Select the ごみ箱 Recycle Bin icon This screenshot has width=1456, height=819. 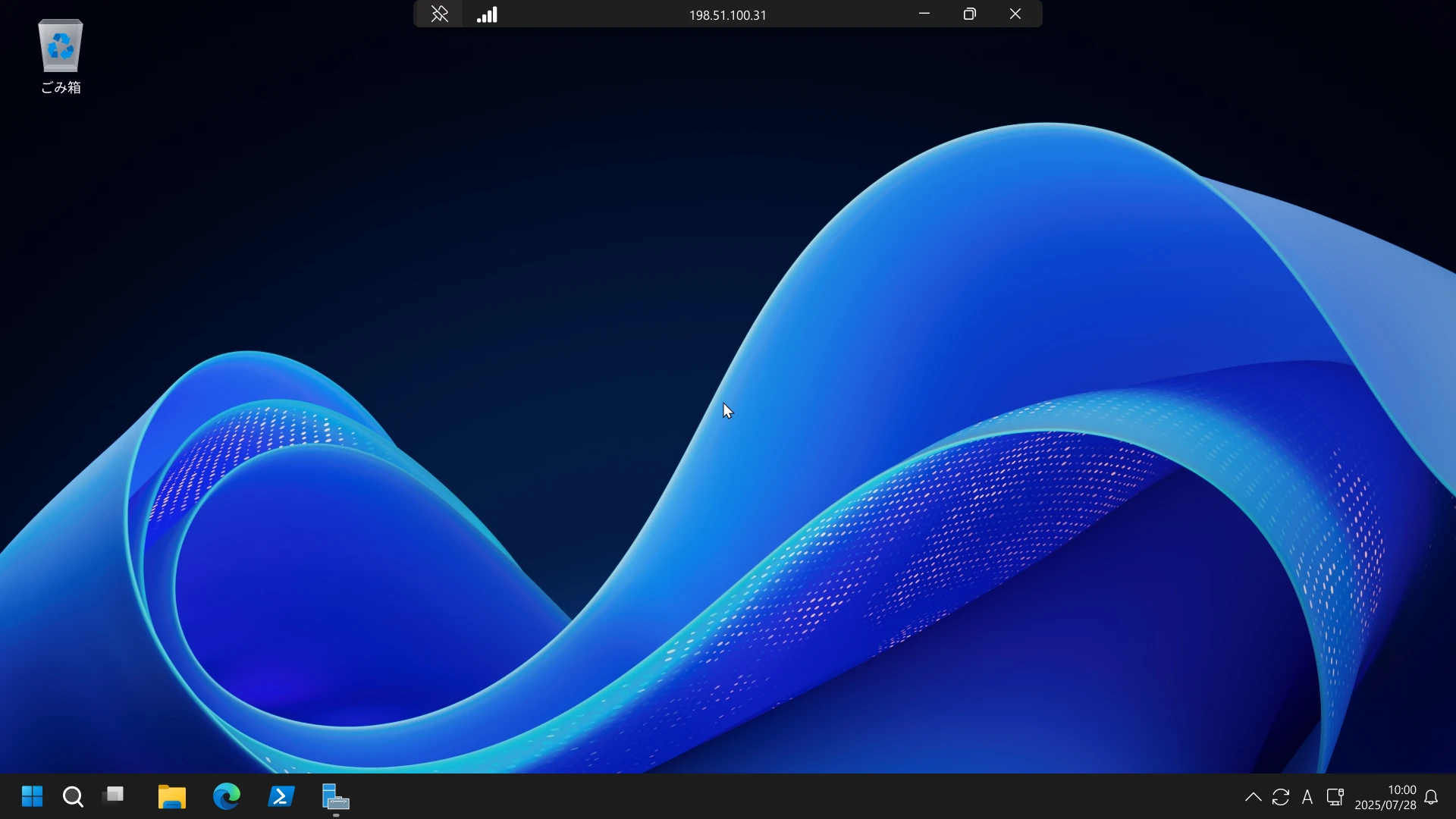pyautogui.click(x=61, y=56)
